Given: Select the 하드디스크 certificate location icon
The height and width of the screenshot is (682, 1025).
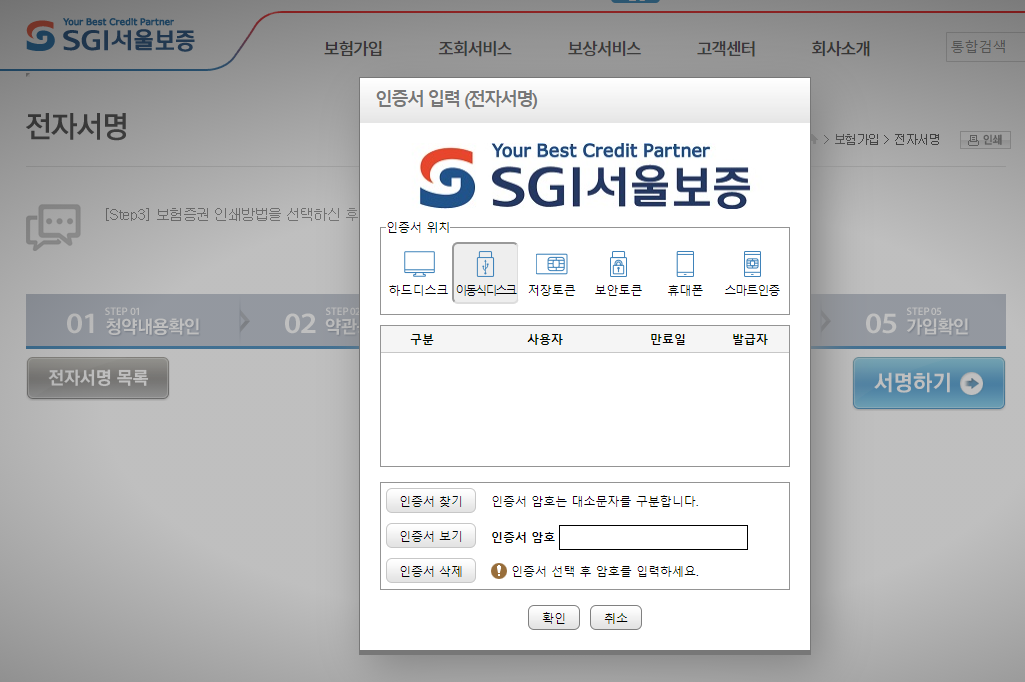Looking at the screenshot, I should click(x=418, y=273).
